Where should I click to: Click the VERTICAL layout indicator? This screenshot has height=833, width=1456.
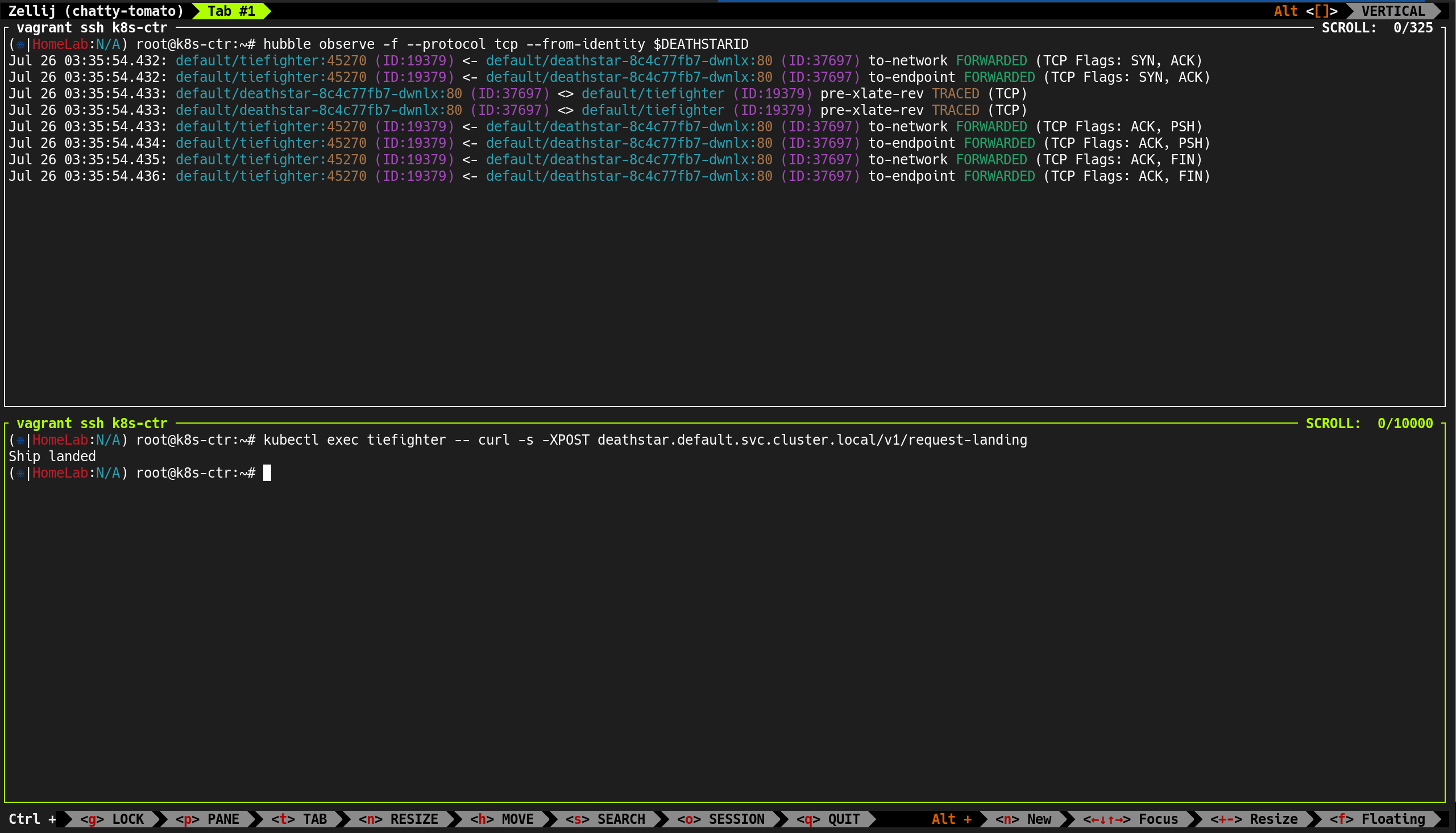click(x=1393, y=11)
